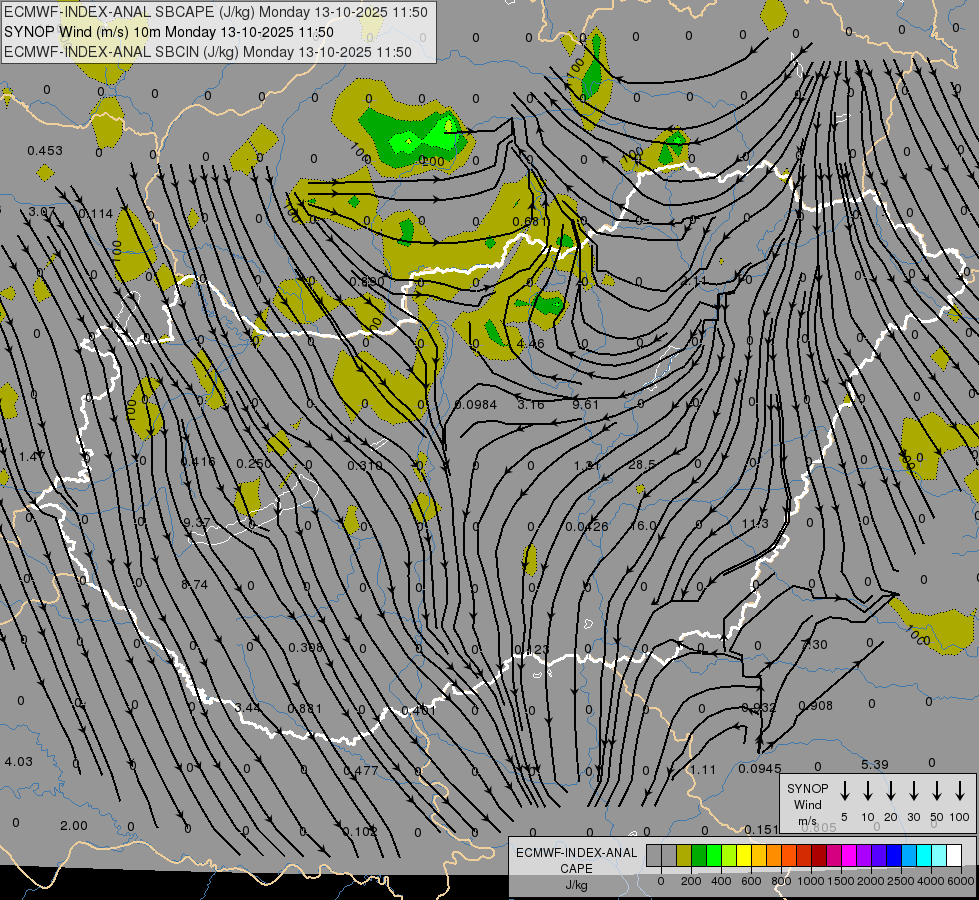The width and height of the screenshot is (979, 900).
Task: Click the 9.61 value on the map
Action: click(x=586, y=405)
